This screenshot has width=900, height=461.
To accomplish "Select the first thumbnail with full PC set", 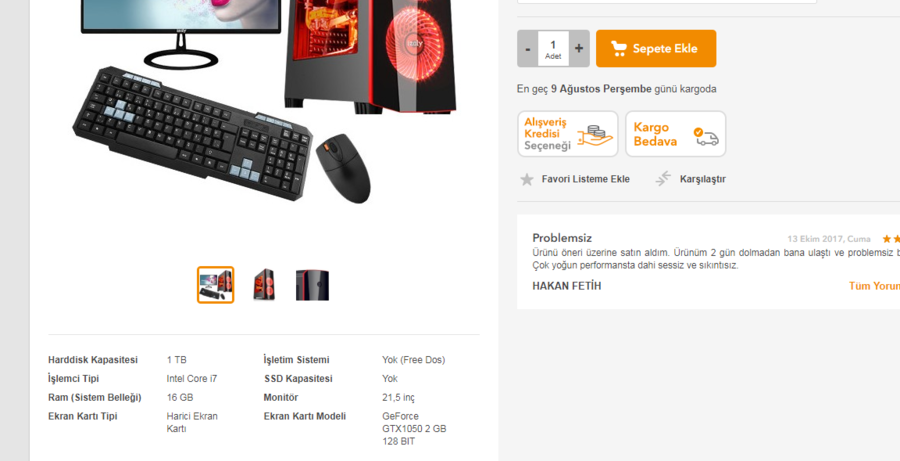I will [x=215, y=285].
